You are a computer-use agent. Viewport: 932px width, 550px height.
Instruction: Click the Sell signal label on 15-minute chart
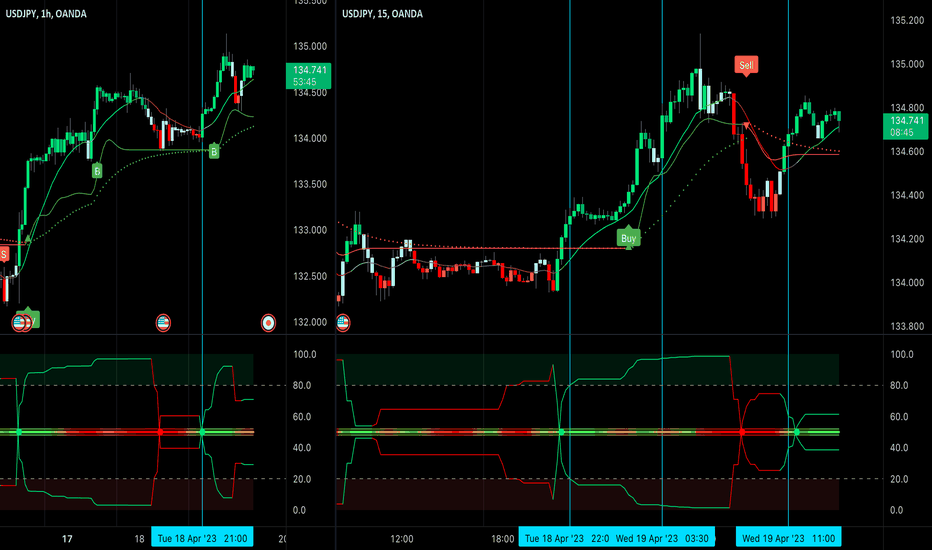(x=745, y=65)
